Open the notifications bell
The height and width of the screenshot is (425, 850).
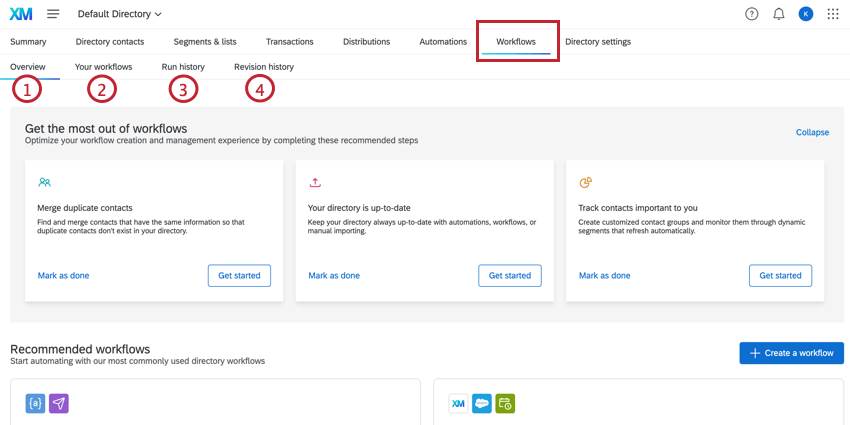point(779,14)
